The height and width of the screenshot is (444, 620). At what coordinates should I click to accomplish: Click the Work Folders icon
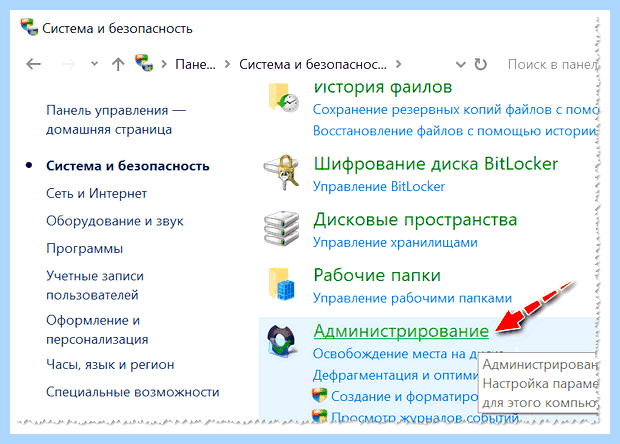point(282,284)
